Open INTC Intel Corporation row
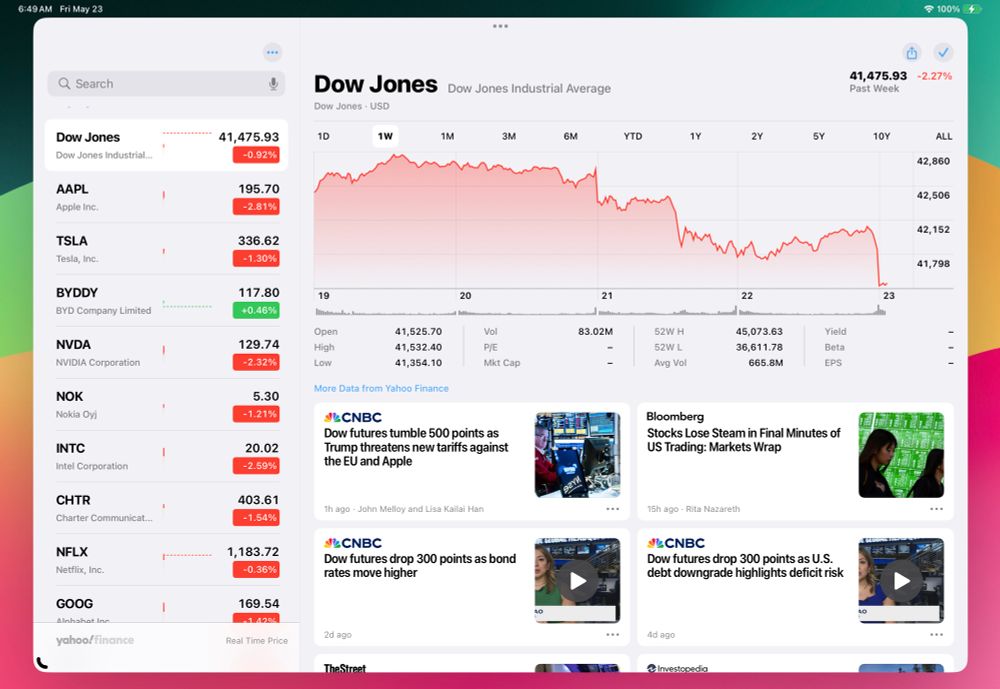The image size is (1000, 689). point(166,456)
